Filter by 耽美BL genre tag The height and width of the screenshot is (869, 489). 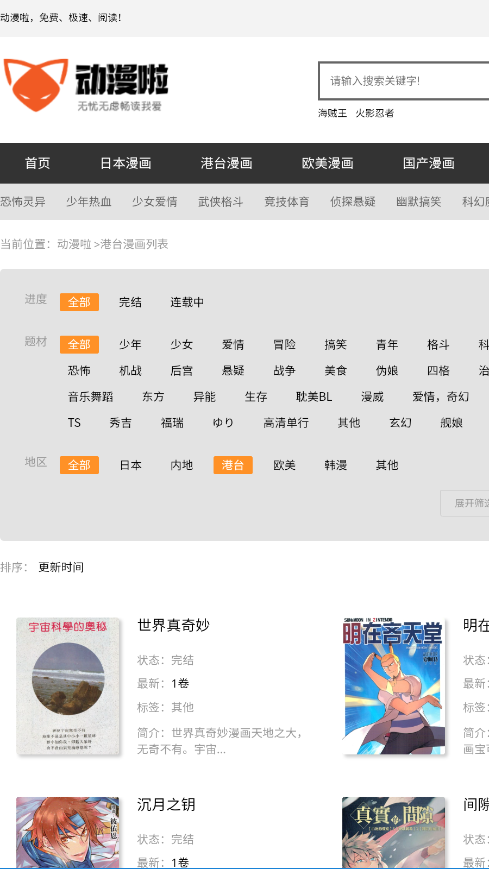[x=314, y=397]
